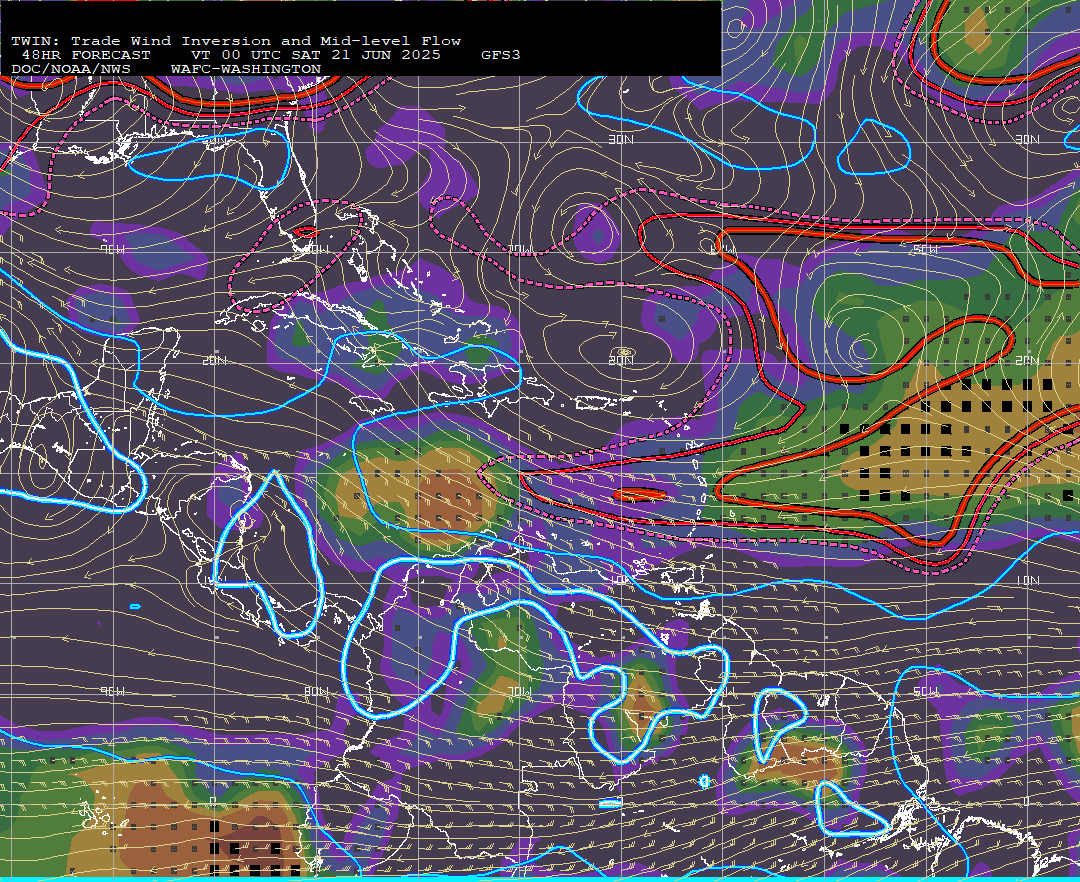Click the "10N" latitude label at right edge

coord(1028,580)
